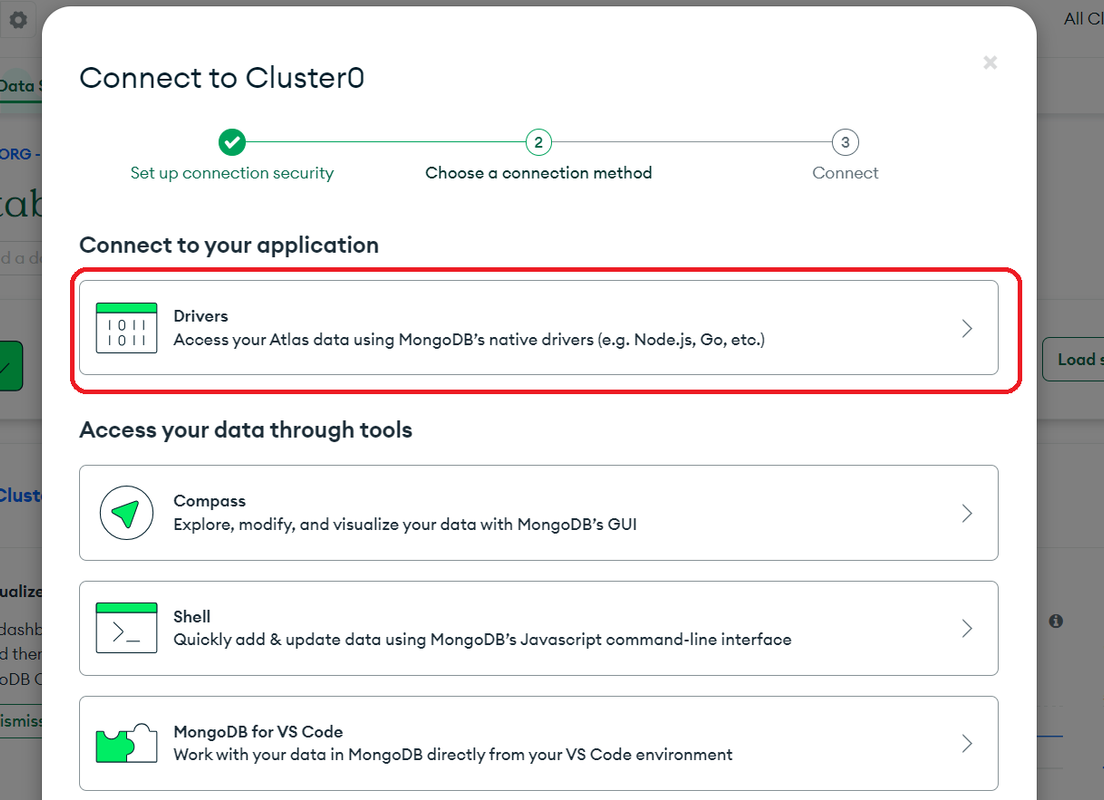The height and width of the screenshot is (800, 1104).
Task: Click the 'Connect to Cluster0' dialog title
Action: [222, 77]
